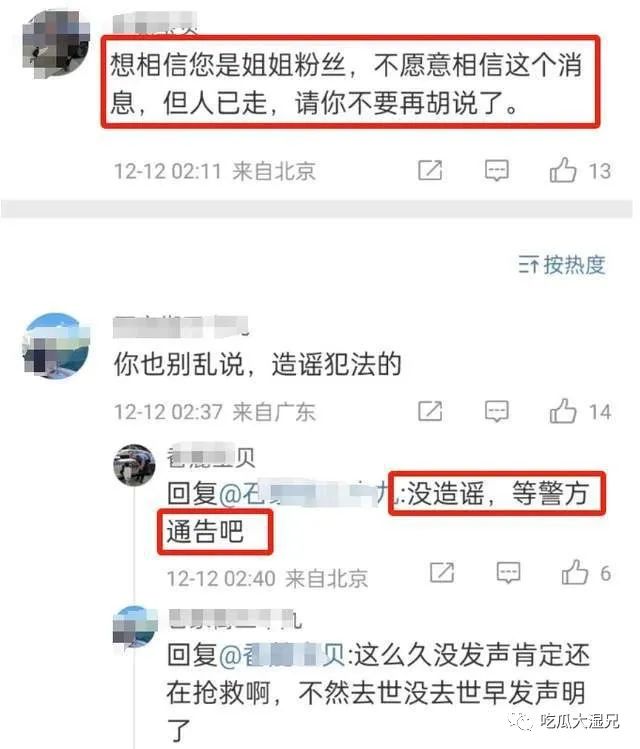This screenshot has width=640, height=749.
Task: Tap the @ mention in 这么久没发声 reply
Action: pyautogui.click(x=282, y=655)
